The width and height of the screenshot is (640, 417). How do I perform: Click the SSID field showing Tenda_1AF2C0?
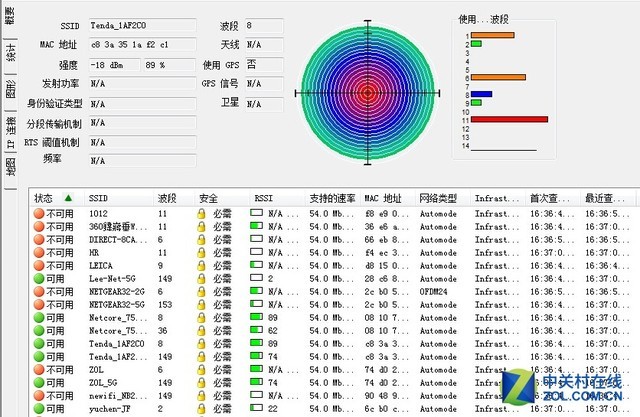[x=142, y=25]
